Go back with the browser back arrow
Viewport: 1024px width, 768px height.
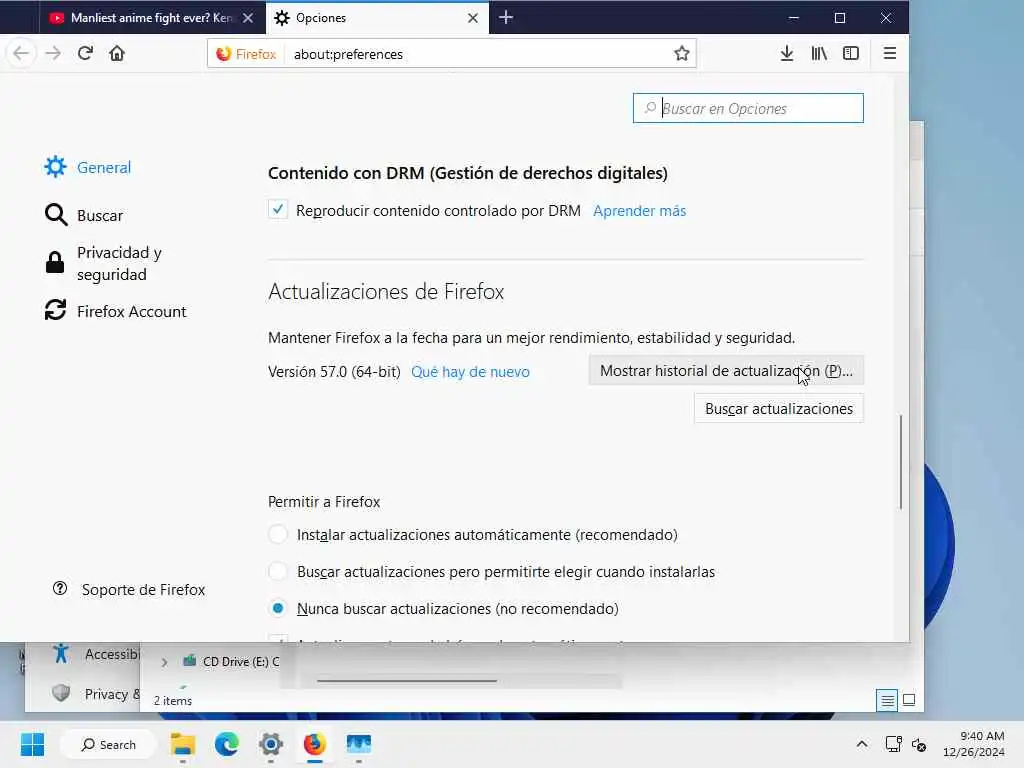pos(21,54)
